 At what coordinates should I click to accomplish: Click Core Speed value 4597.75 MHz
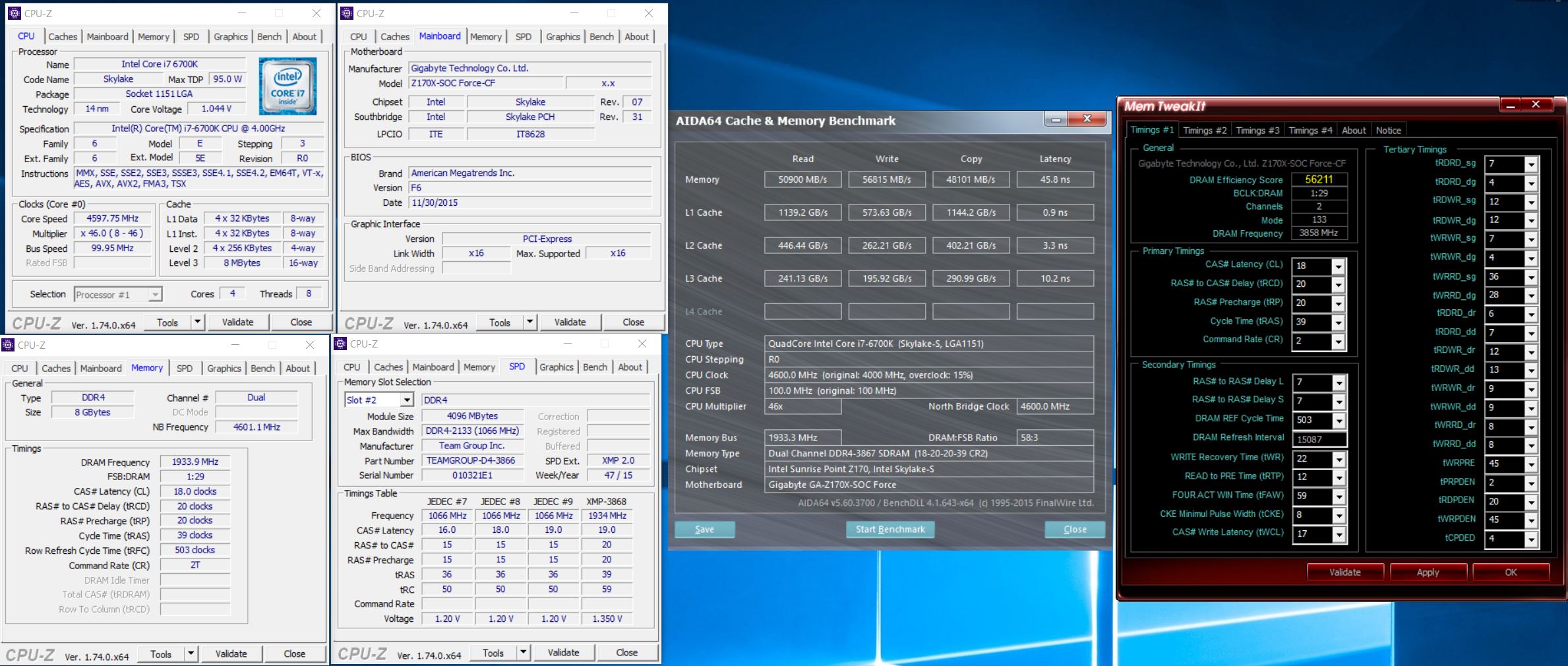pos(113,218)
